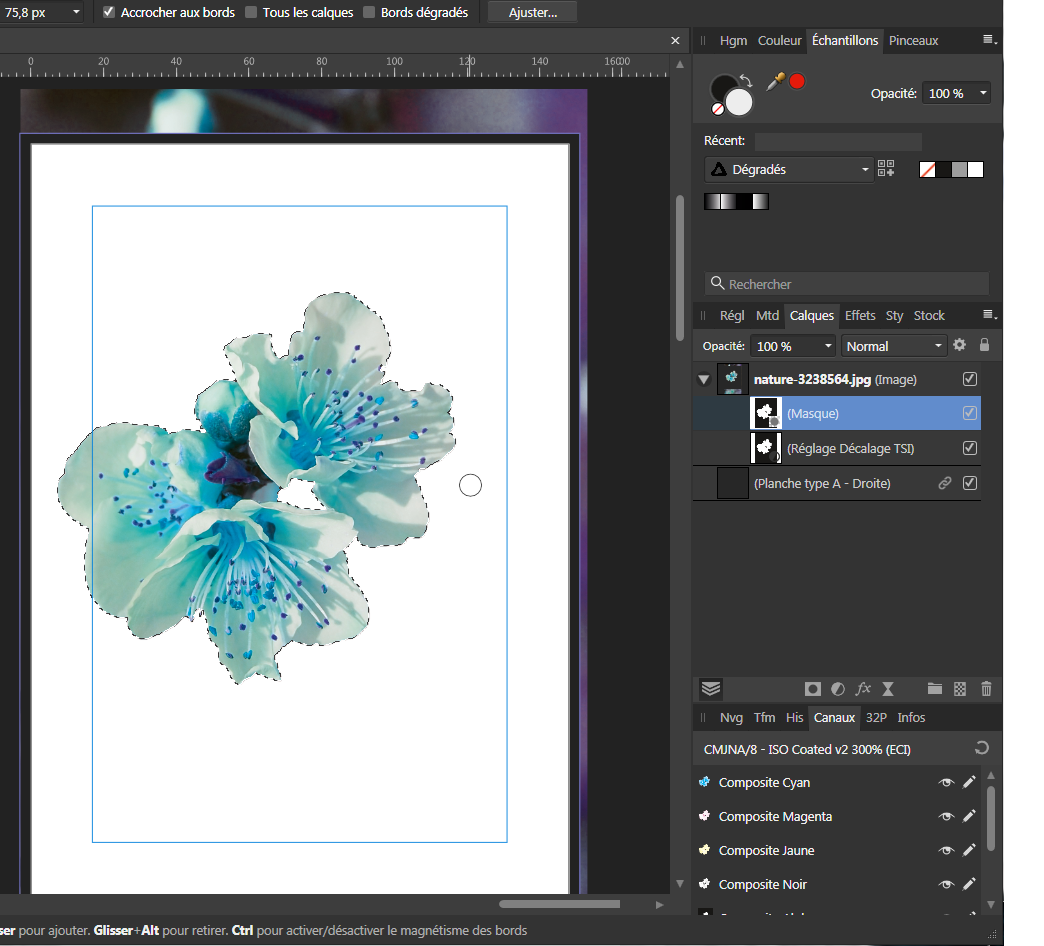Click the Ajuster... button
1044x946 pixels.
tap(533, 12)
